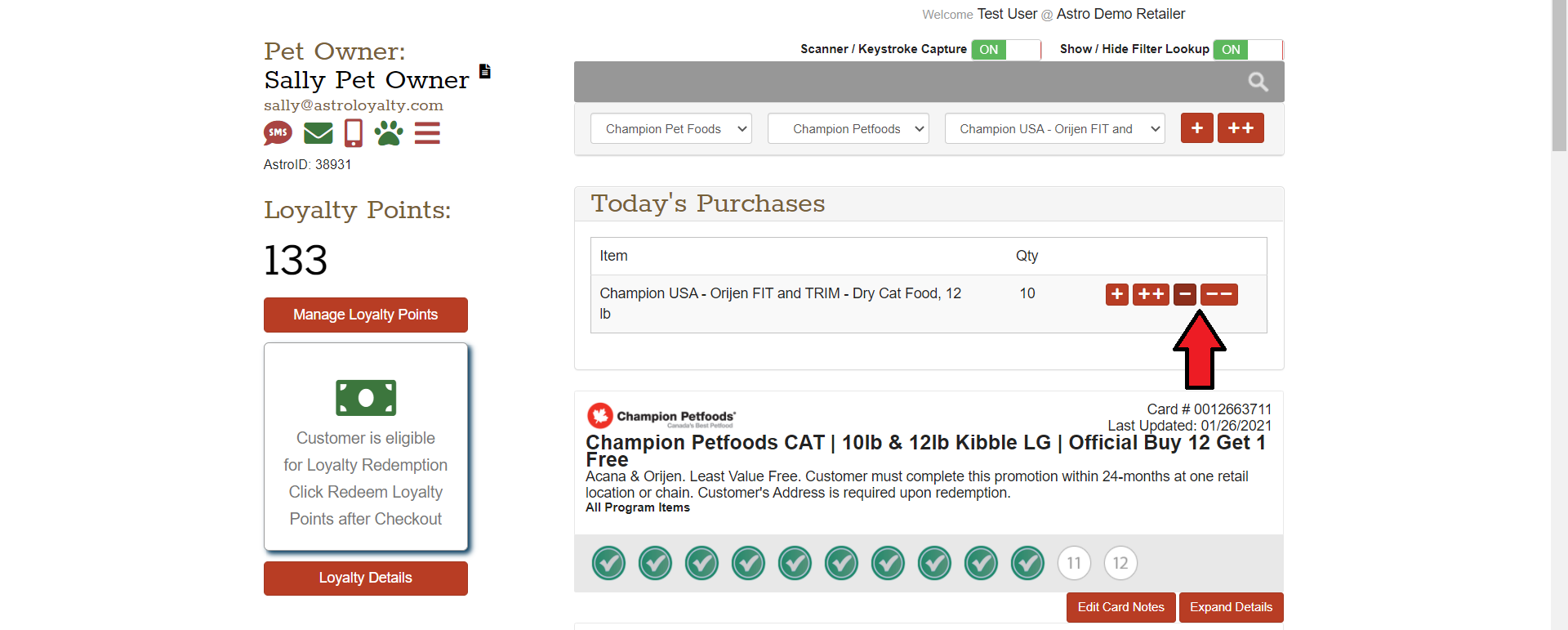The height and width of the screenshot is (630, 1568).
Task: Click Test User name in the header
Action: coord(1007,14)
